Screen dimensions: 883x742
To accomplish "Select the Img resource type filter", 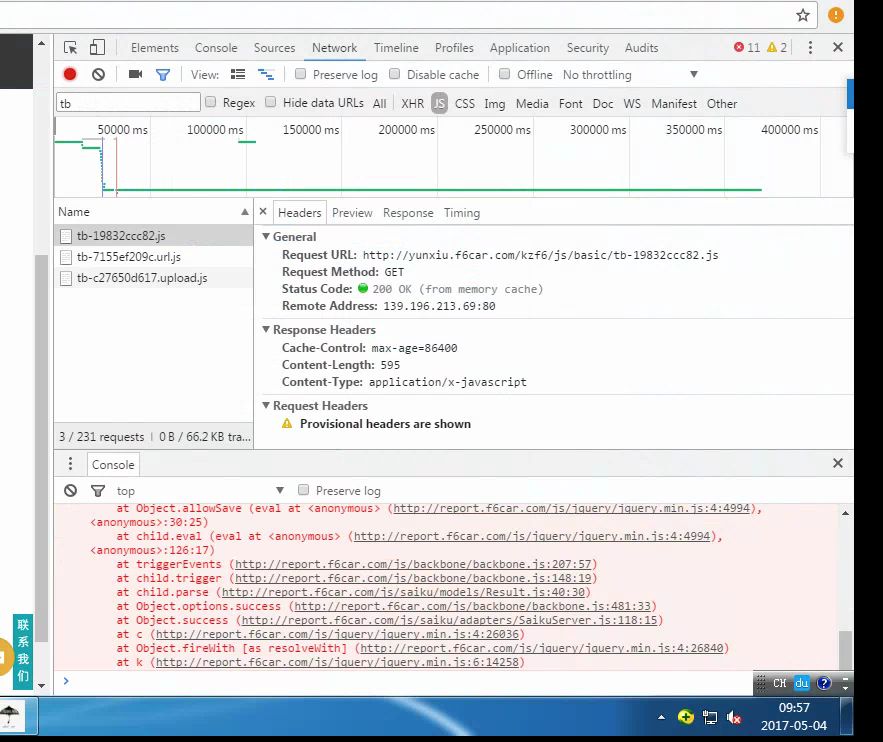I will click(x=494, y=104).
